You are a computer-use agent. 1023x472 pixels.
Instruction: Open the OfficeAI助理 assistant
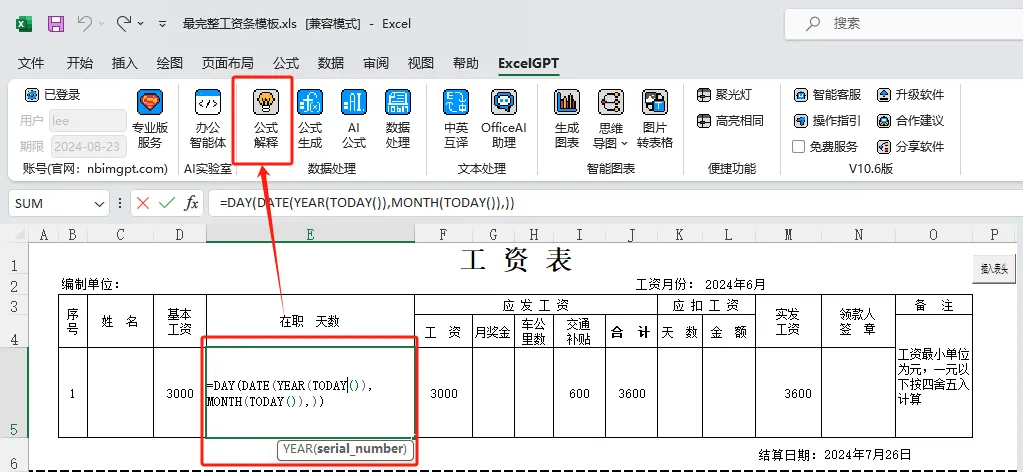(x=504, y=119)
